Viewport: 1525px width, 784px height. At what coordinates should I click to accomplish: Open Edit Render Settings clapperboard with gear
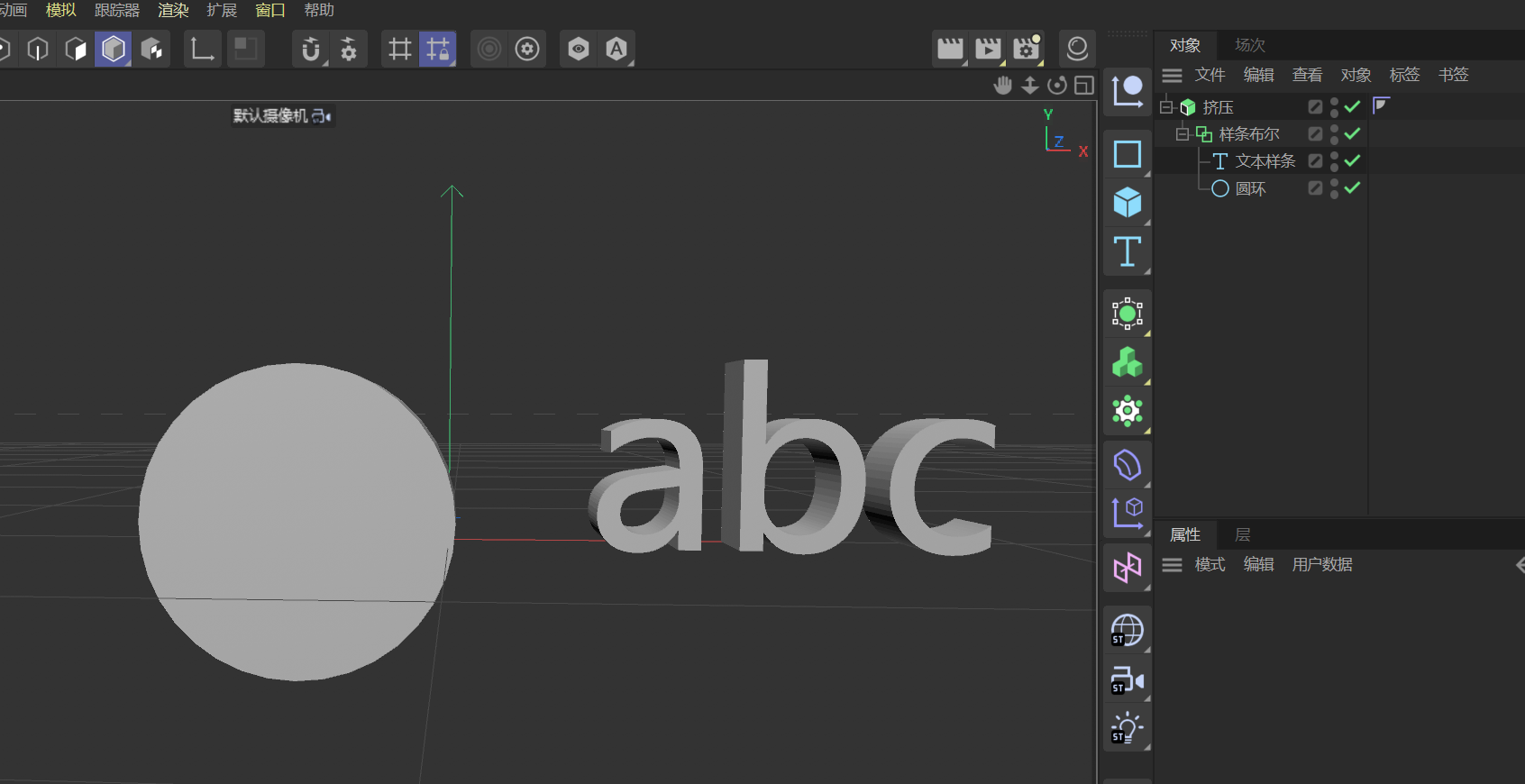coord(1026,49)
